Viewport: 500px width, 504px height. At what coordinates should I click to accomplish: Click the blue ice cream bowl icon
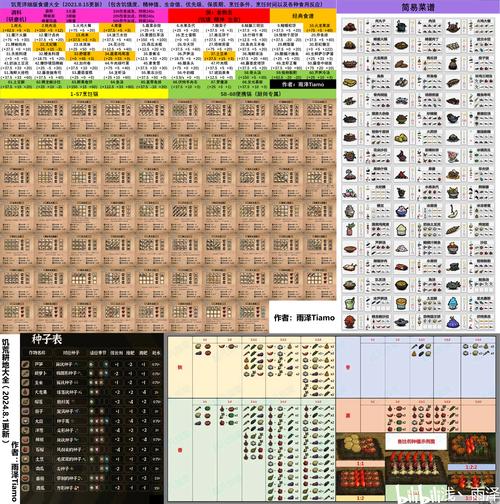401,211
